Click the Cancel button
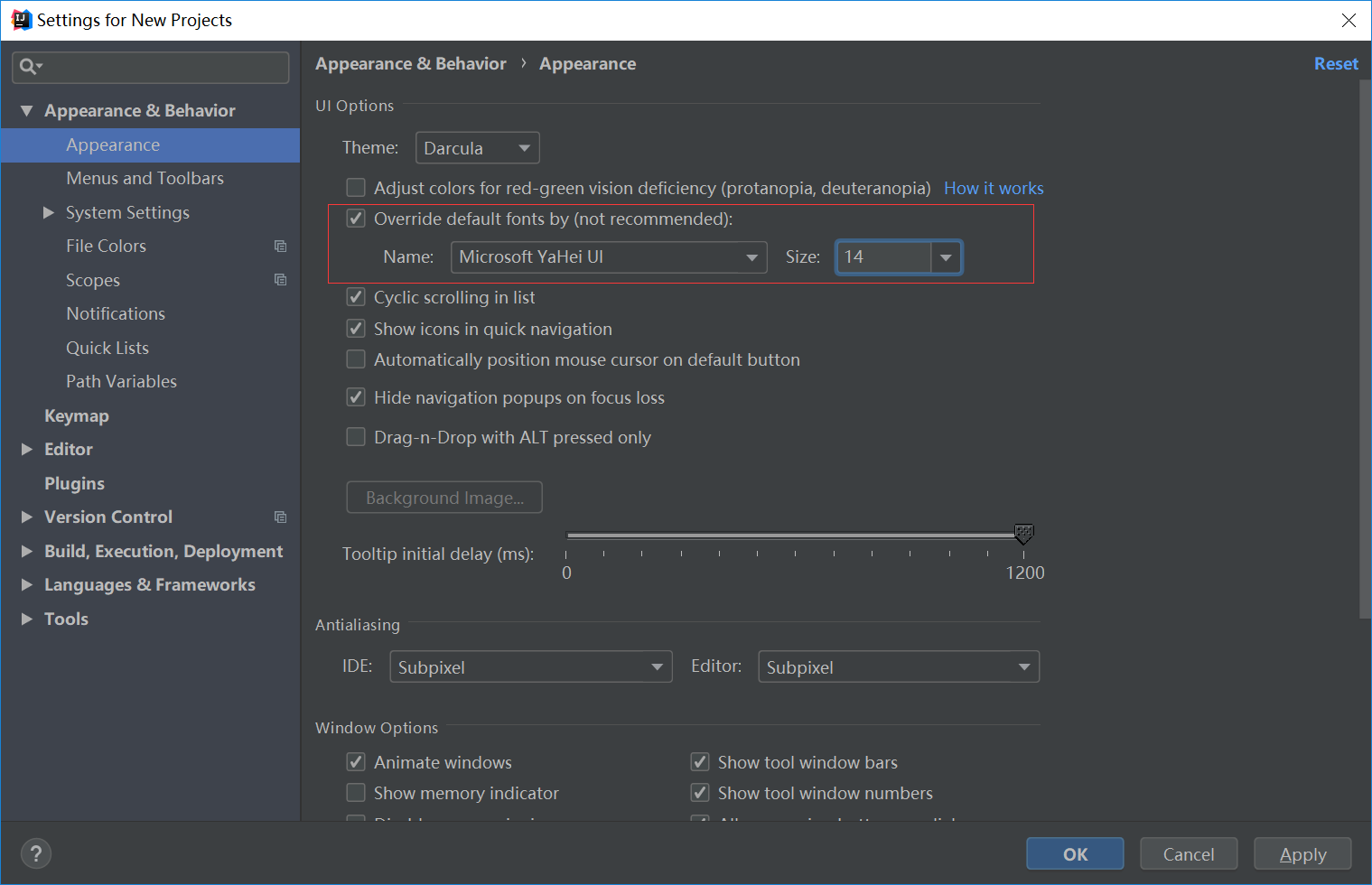The height and width of the screenshot is (885, 1372). 1189,853
